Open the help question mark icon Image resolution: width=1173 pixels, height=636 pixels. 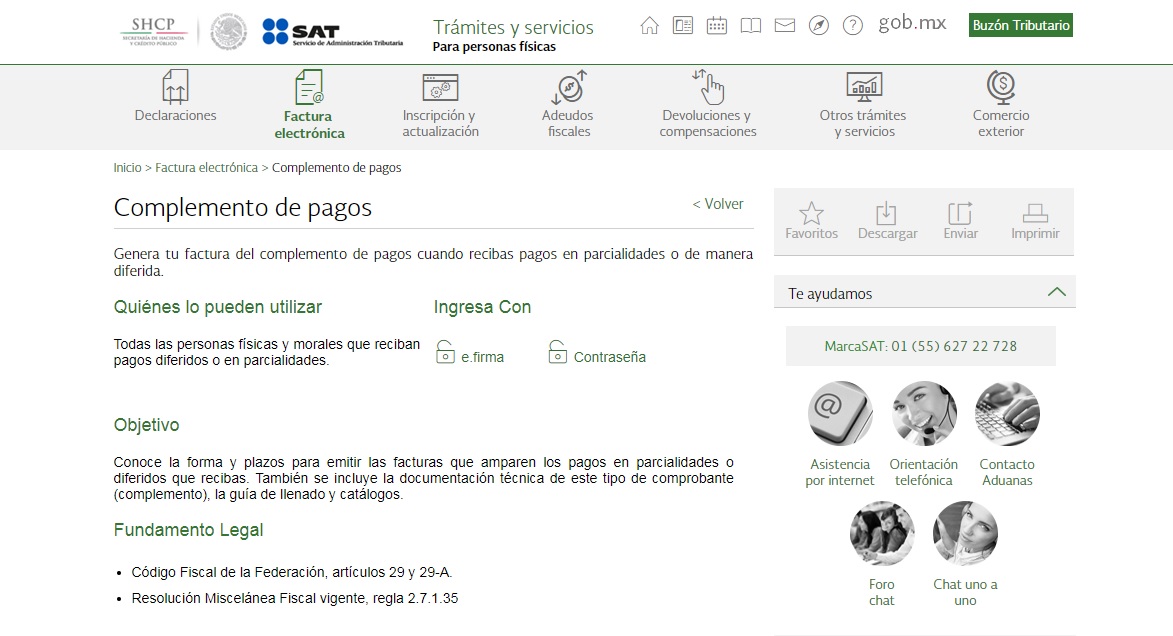[852, 26]
